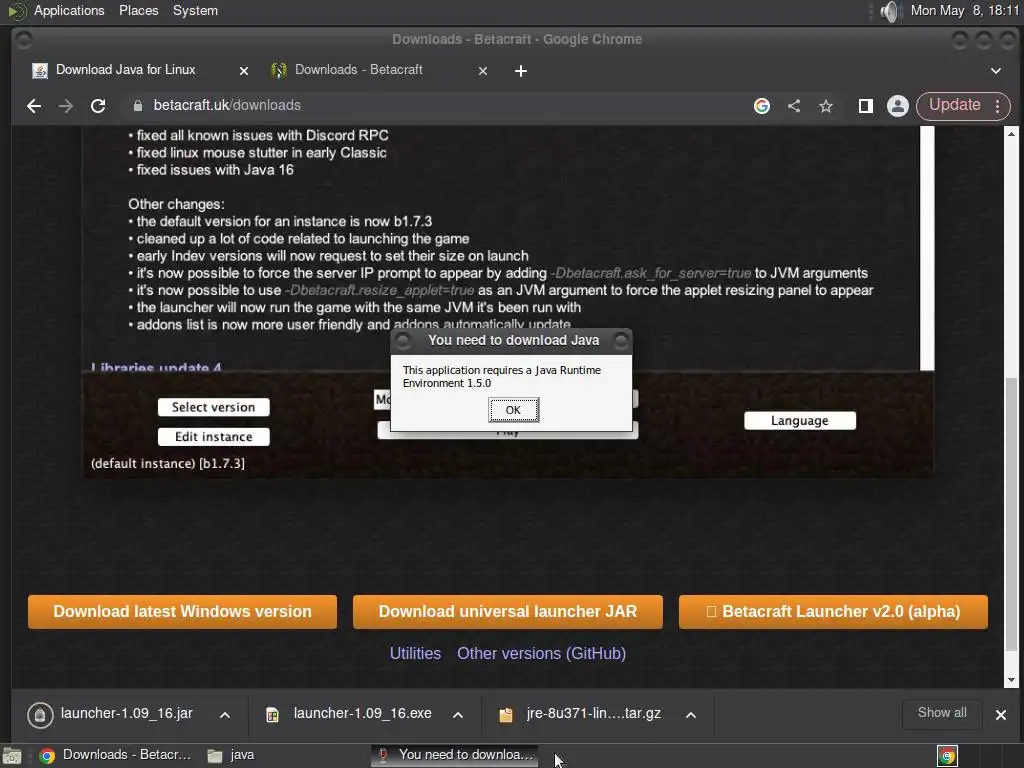Open Other versions (GitHub) link
The width and height of the screenshot is (1024, 768).
[541, 653]
